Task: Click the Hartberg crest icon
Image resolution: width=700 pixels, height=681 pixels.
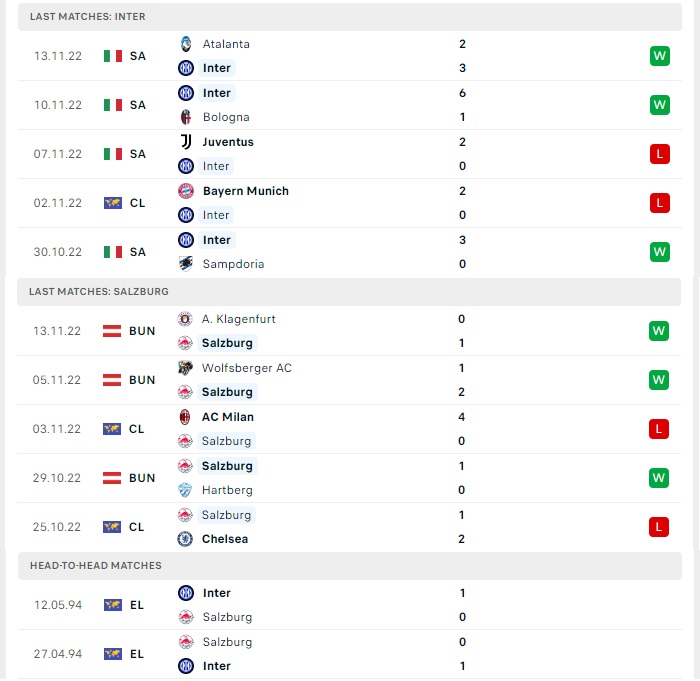Action: click(x=185, y=490)
